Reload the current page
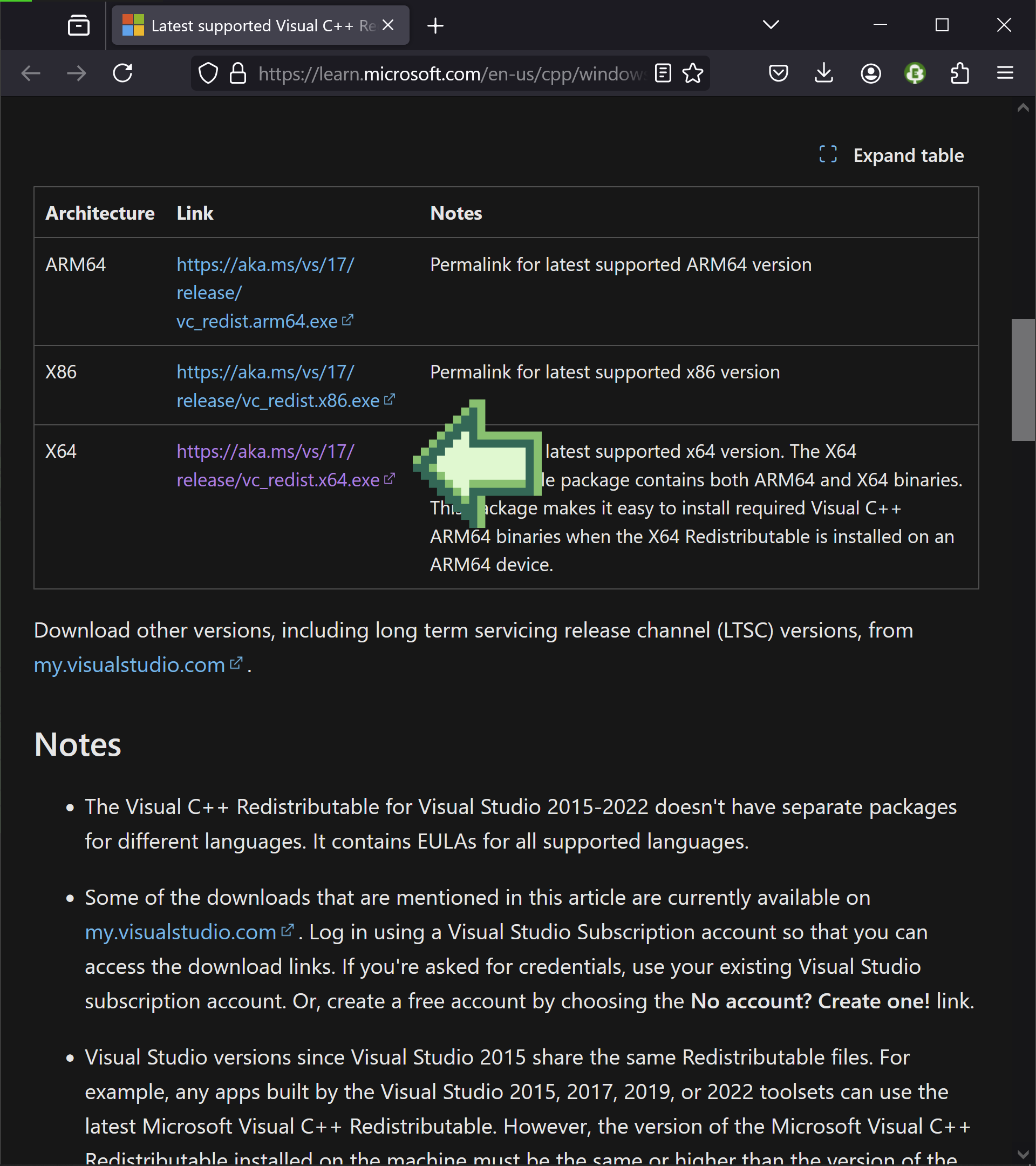 (x=122, y=73)
